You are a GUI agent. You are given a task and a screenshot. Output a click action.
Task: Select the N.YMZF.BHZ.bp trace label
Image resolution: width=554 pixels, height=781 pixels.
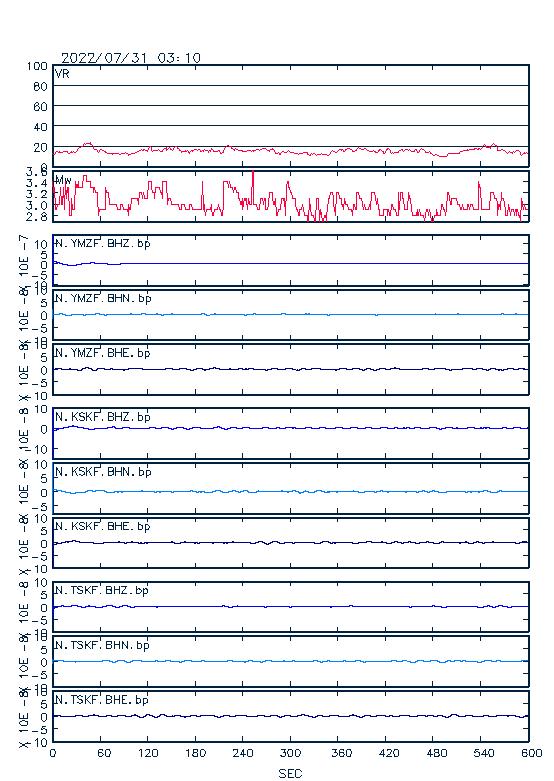pyautogui.click(x=103, y=243)
